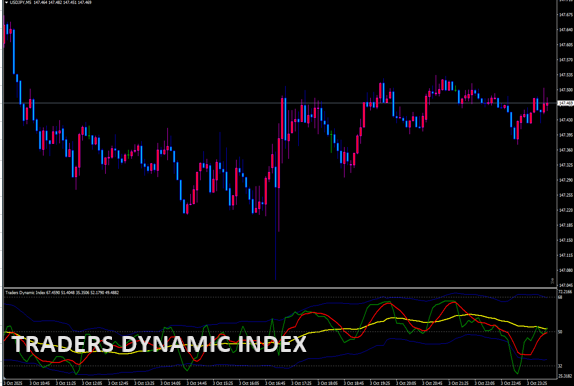Click the 3 Oct 20:05 time axis label
574x386 pixels.
[406, 383]
